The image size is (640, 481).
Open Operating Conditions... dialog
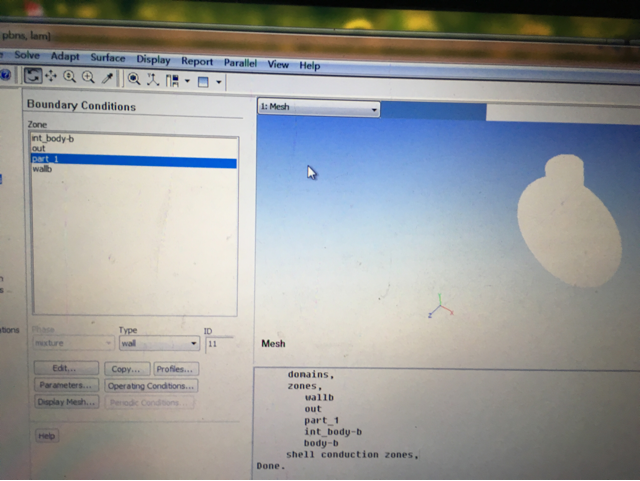point(151,386)
